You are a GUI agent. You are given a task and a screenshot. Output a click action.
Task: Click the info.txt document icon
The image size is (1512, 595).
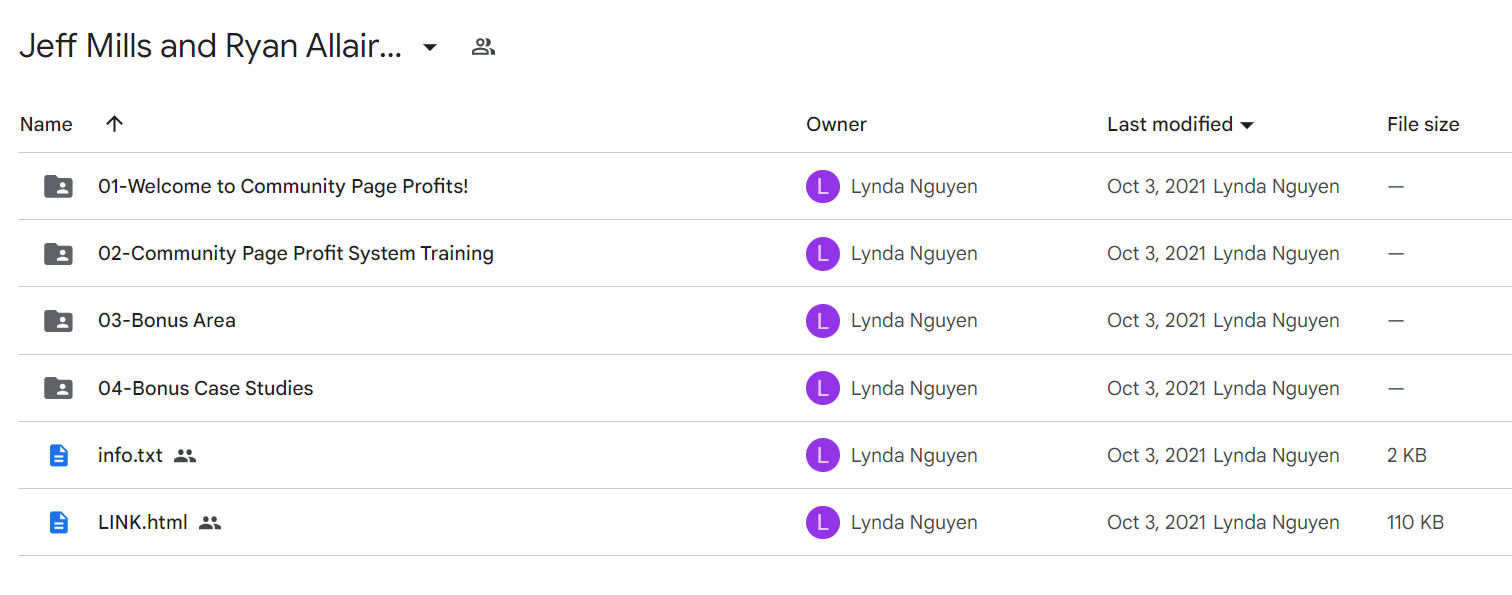point(59,455)
